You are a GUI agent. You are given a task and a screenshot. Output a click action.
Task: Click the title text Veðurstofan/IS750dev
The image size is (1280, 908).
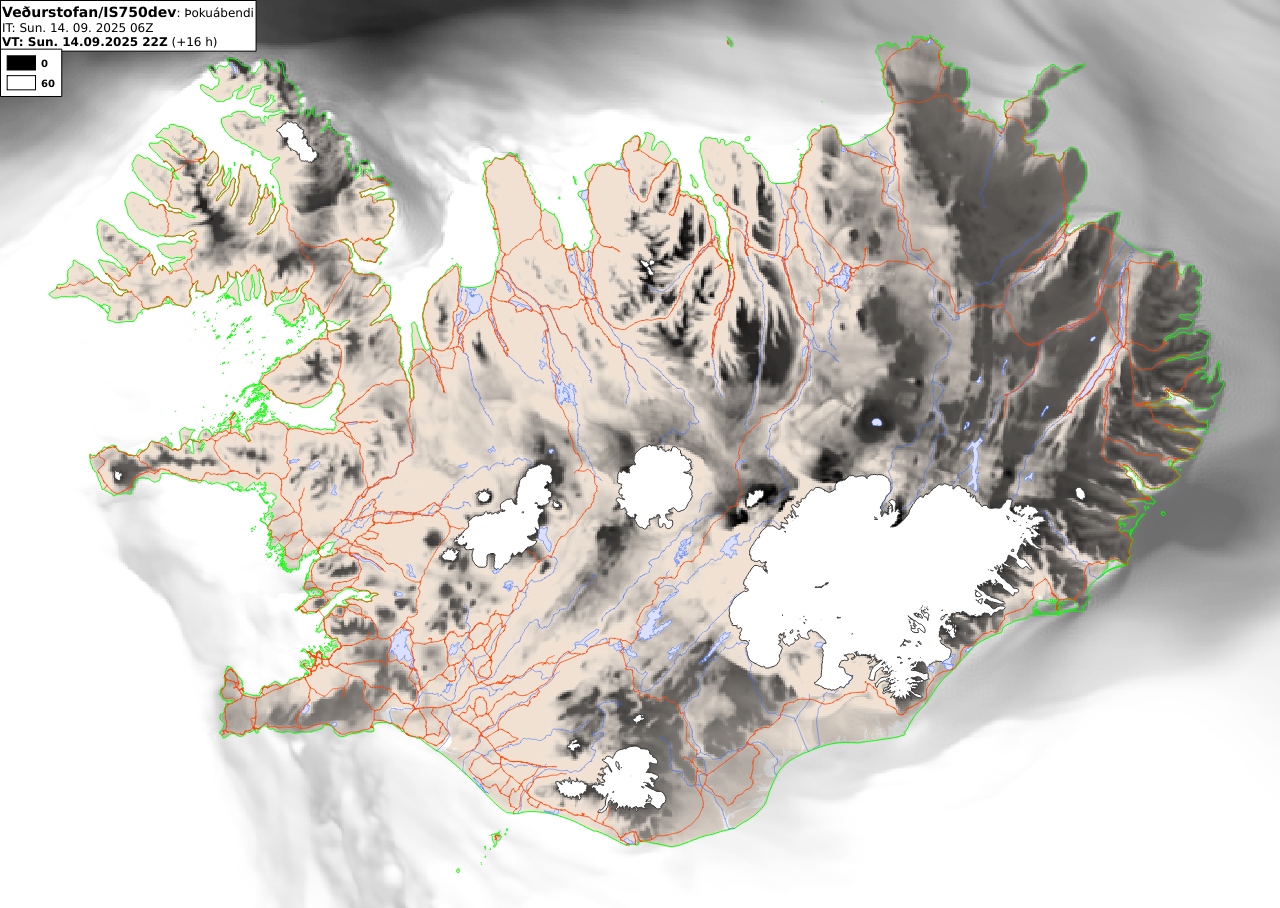pyautogui.click(x=90, y=12)
